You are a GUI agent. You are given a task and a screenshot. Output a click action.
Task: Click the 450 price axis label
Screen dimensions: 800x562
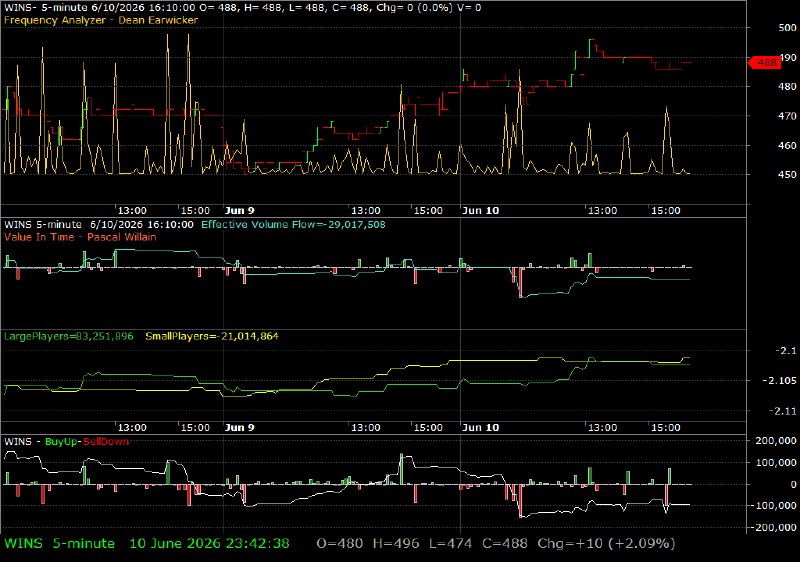click(x=787, y=174)
